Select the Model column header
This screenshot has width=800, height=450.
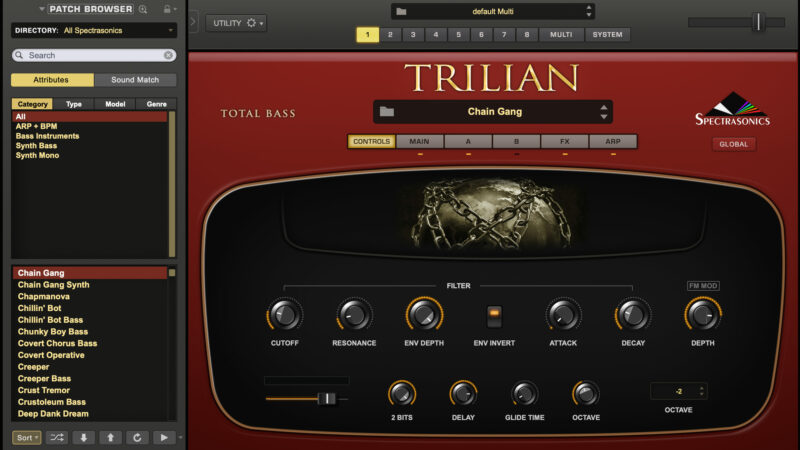[115, 104]
